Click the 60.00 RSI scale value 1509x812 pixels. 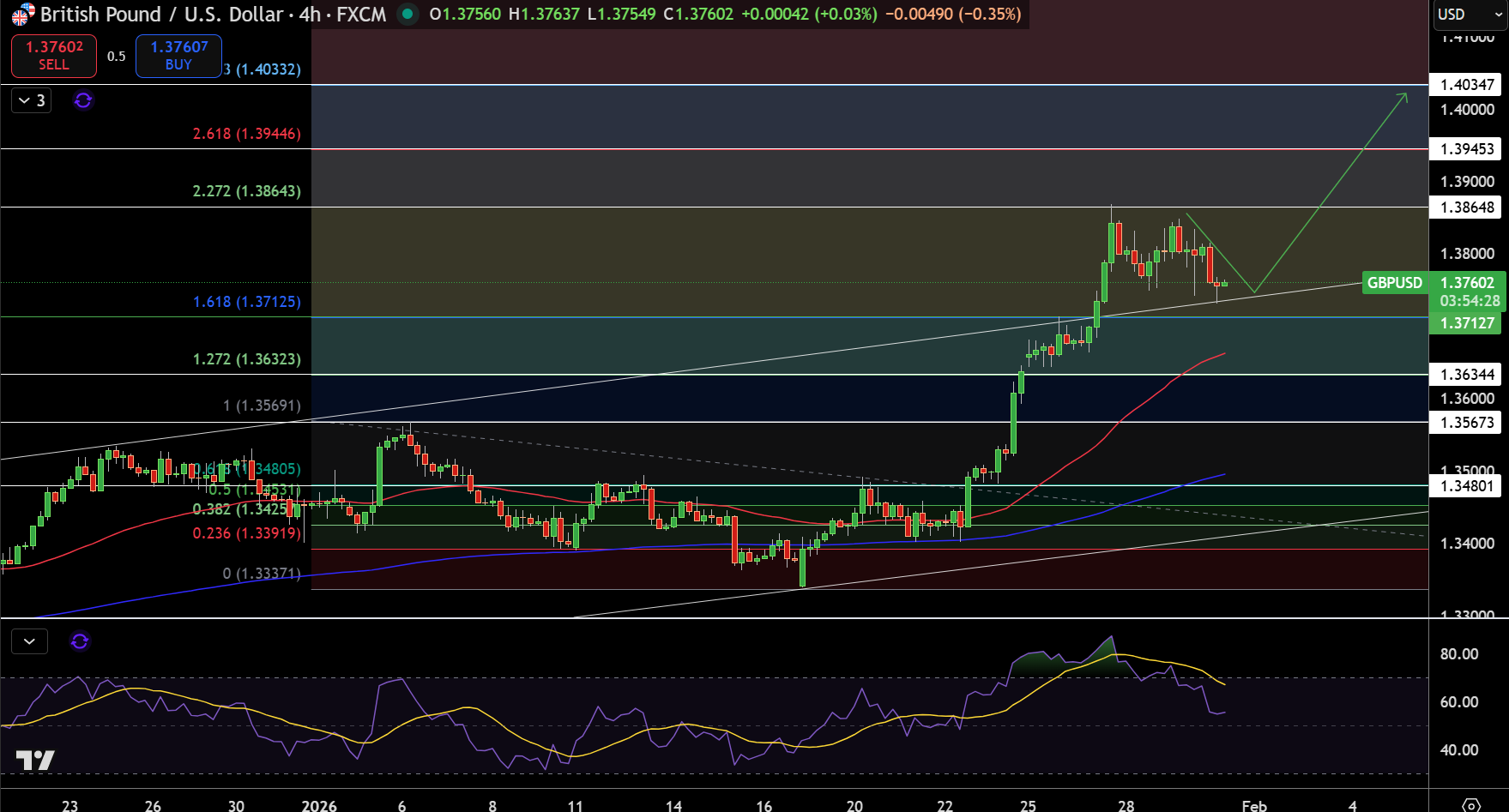(1459, 702)
